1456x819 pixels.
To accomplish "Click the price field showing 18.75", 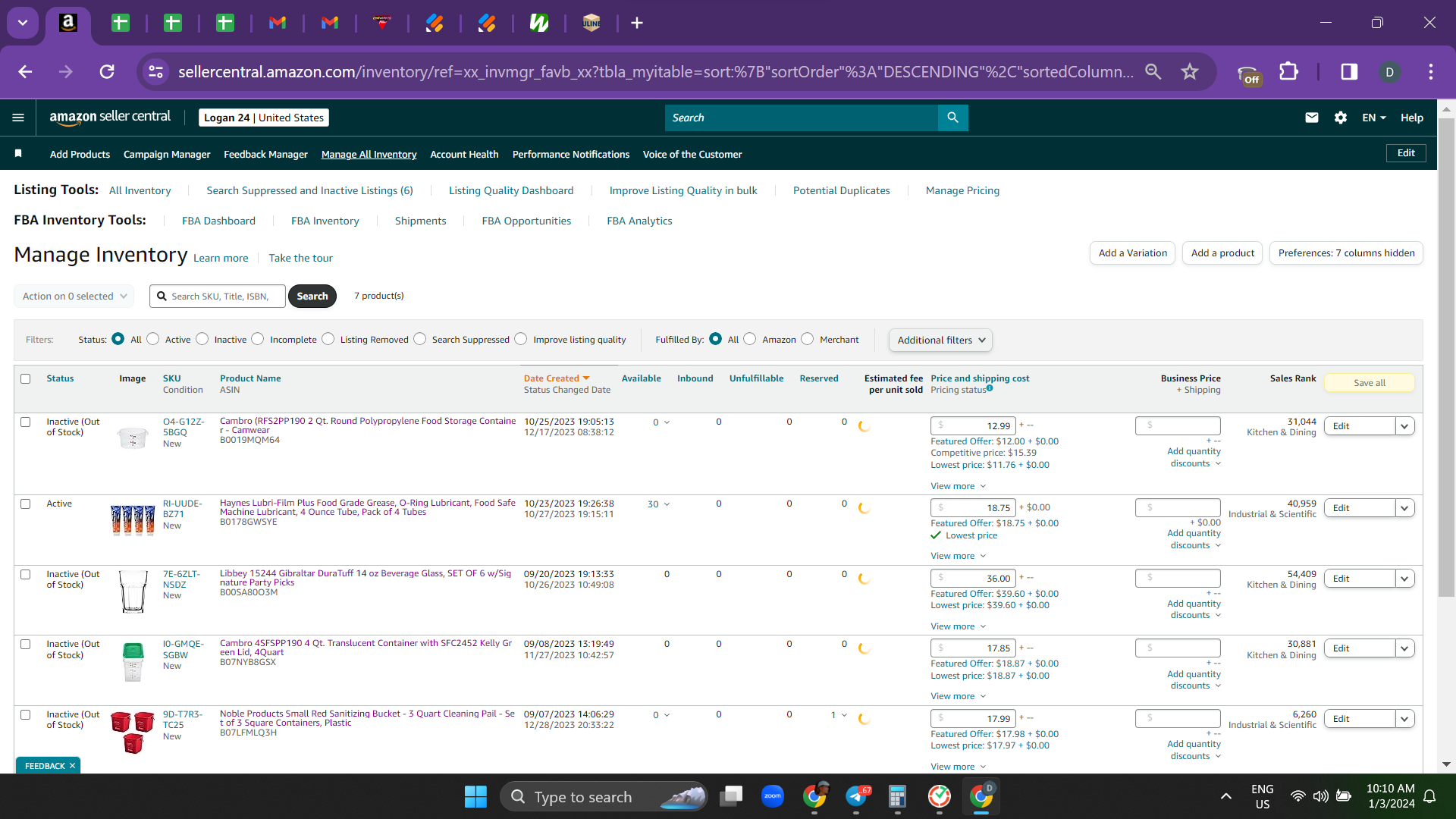I will pos(974,508).
